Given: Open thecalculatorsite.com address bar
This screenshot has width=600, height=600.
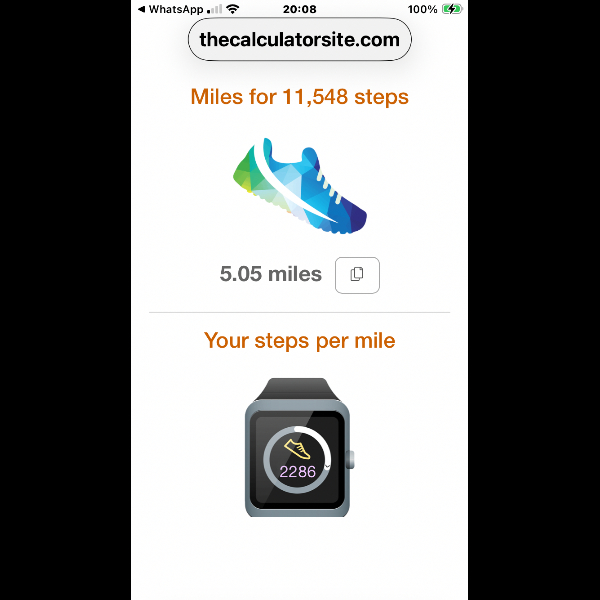Looking at the screenshot, I should pyautogui.click(x=300, y=39).
